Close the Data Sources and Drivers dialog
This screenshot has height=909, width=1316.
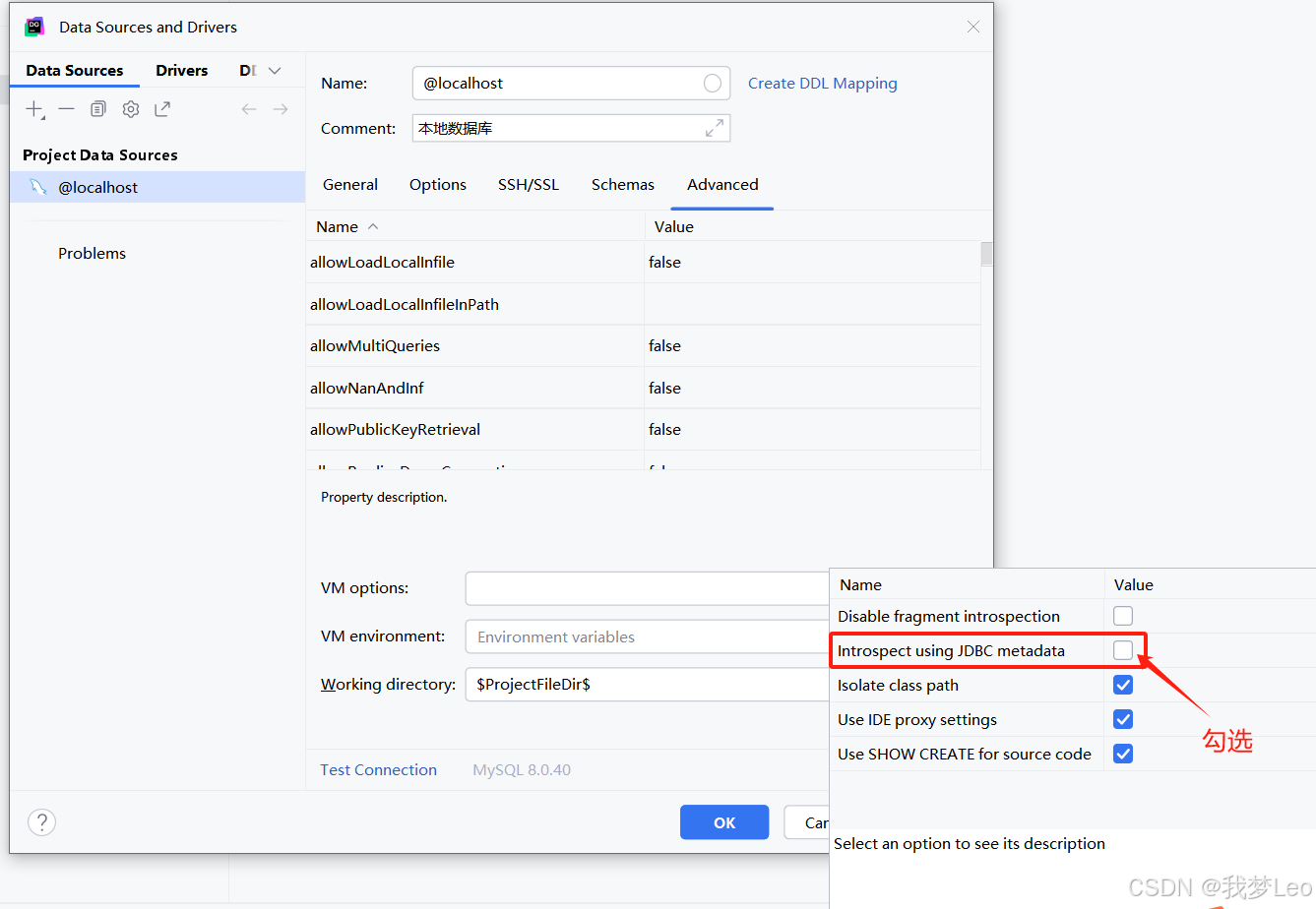tap(973, 27)
